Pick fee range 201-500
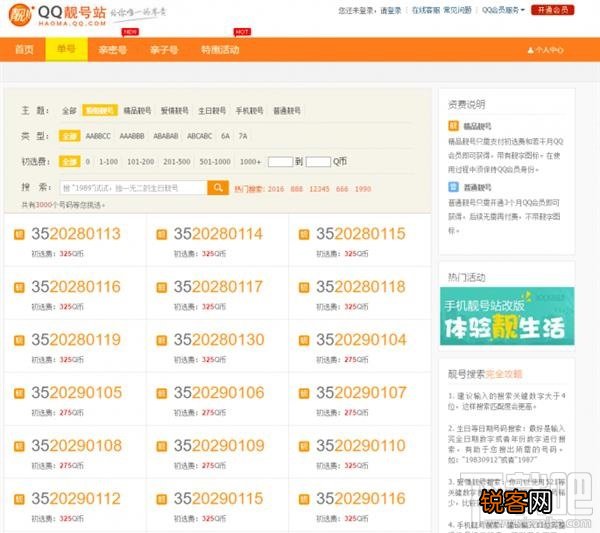 pos(177,162)
